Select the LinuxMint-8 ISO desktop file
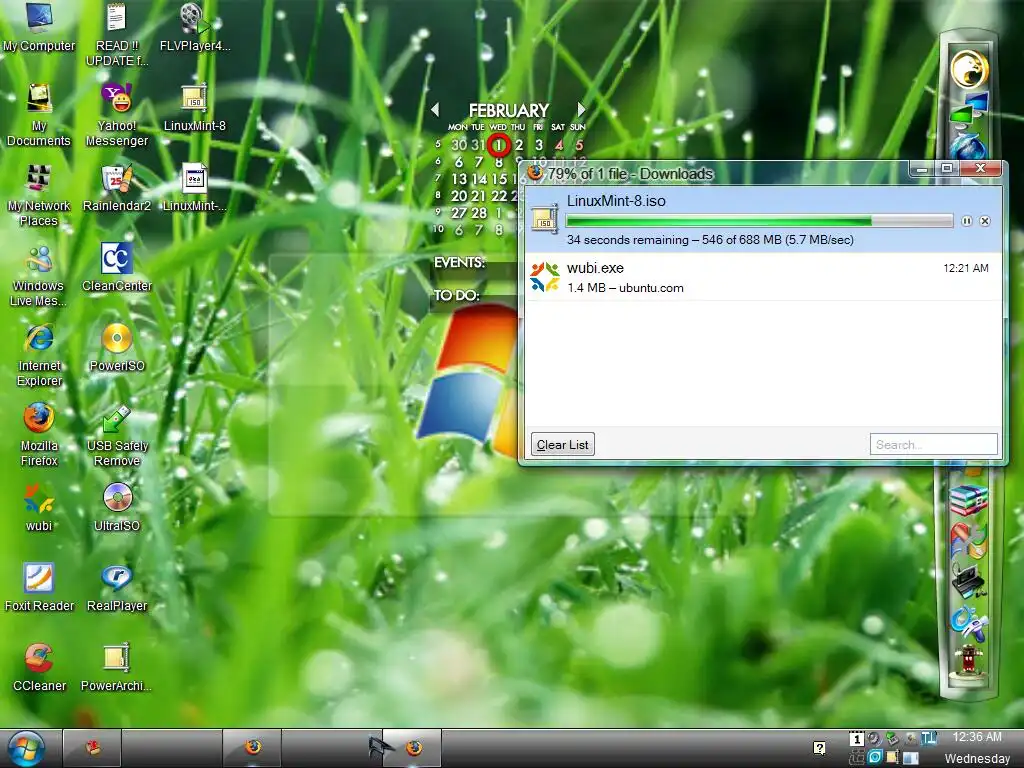Screen dimensions: 1024x768 pyautogui.click(x=195, y=108)
